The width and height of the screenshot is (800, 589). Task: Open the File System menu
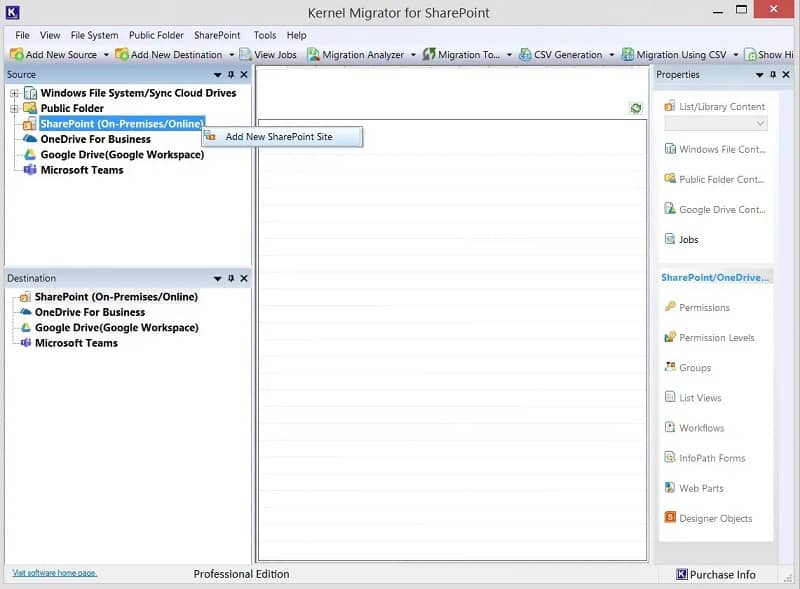click(94, 35)
